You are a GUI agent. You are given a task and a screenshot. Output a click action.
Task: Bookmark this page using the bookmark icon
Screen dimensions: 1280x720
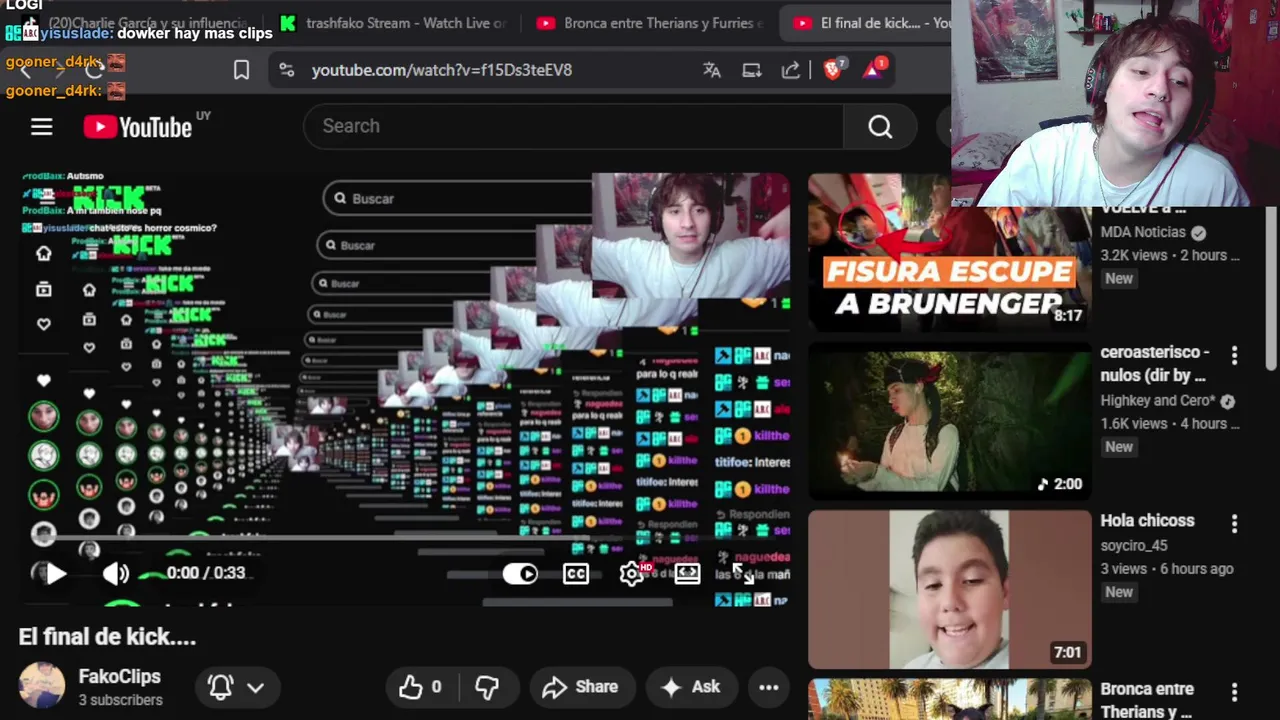241,70
